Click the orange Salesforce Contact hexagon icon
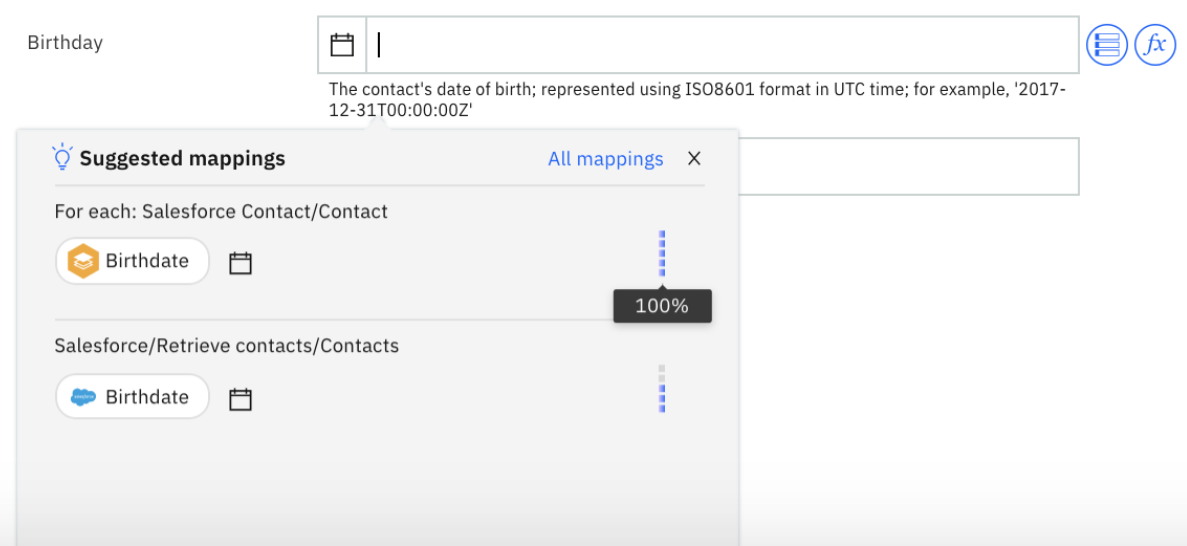This screenshot has height=546, width=1187. tap(83, 261)
